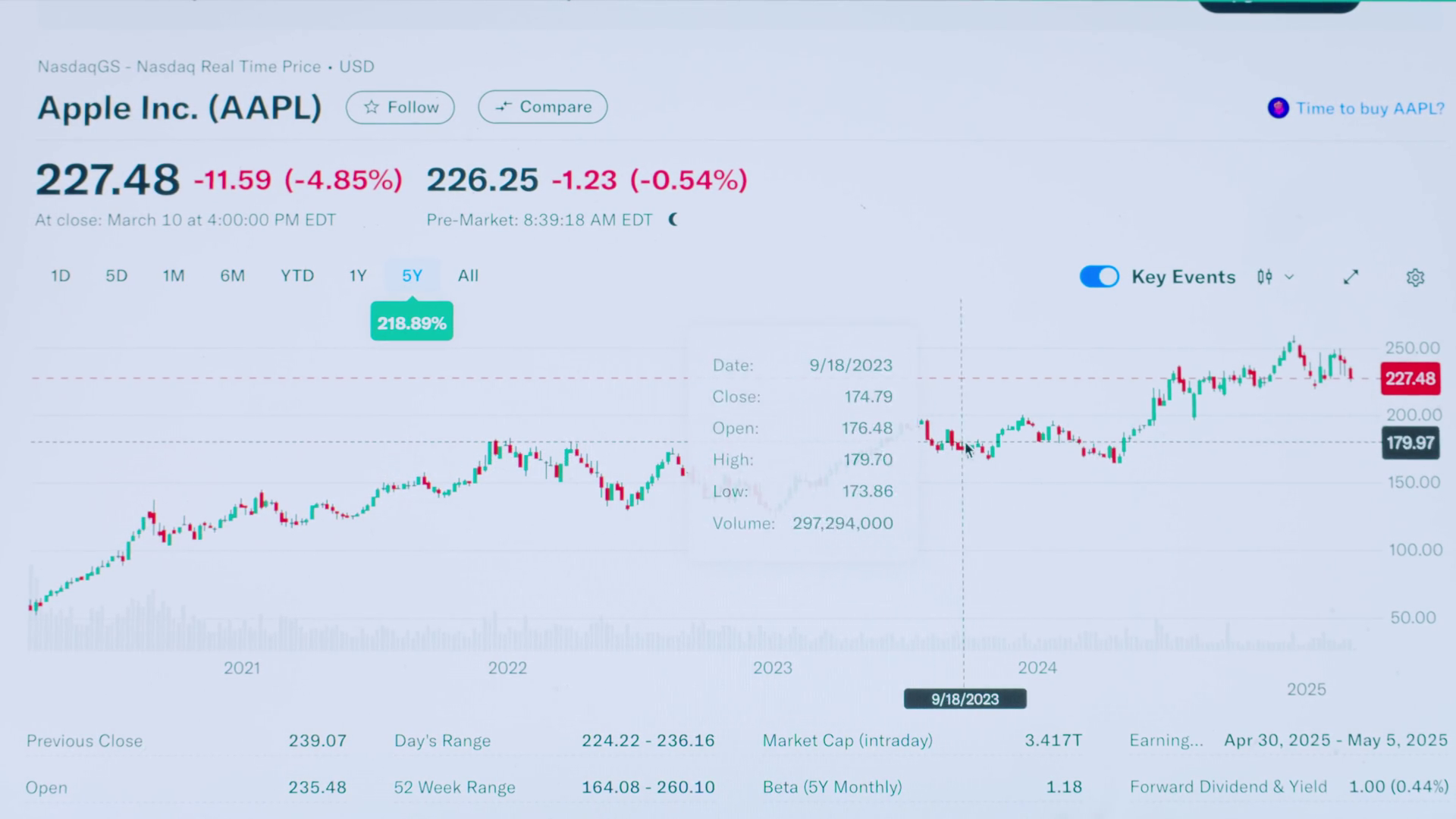The height and width of the screenshot is (819, 1456).
Task: Expand chart to fullscreen with arrows icon
Action: click(1351, 278)
